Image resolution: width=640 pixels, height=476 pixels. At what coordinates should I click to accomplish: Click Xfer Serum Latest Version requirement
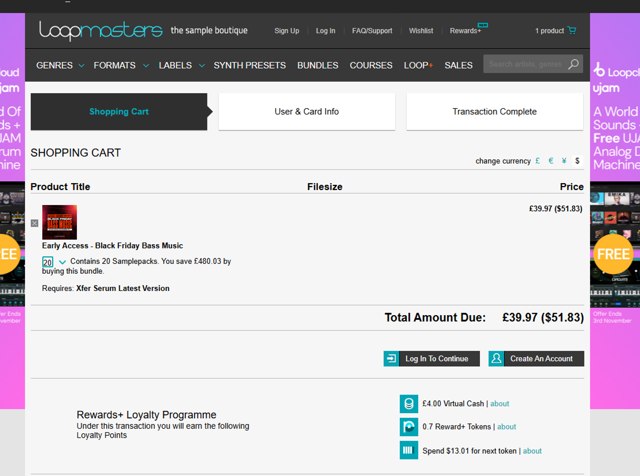coord(123,288)
